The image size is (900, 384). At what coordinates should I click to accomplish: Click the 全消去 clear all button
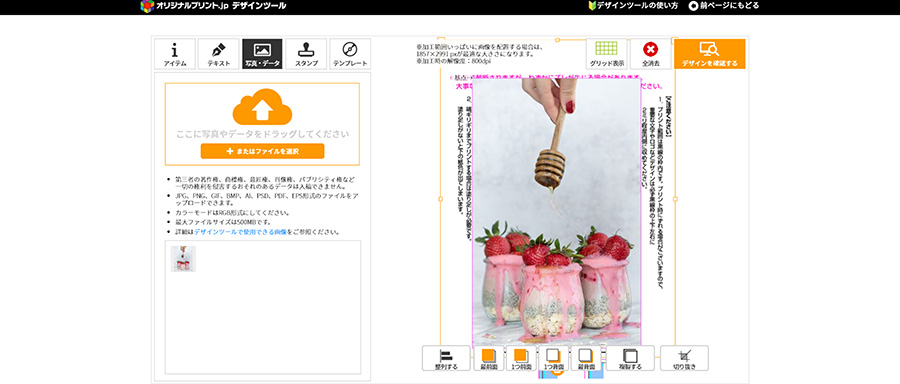pyautogui.click(x=650, y=54)
